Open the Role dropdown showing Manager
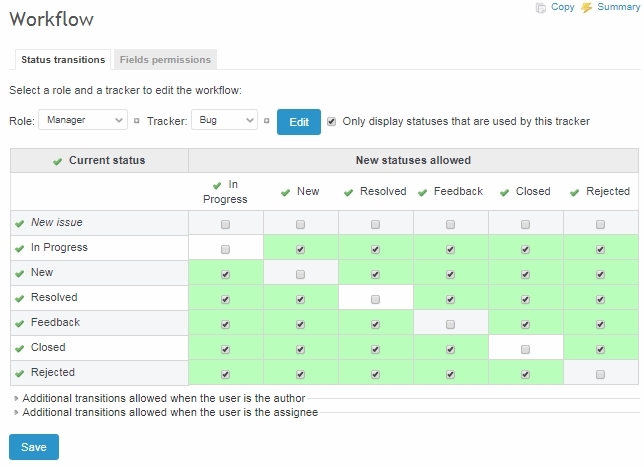Screen dimensions: 644x466 (83, 121)
